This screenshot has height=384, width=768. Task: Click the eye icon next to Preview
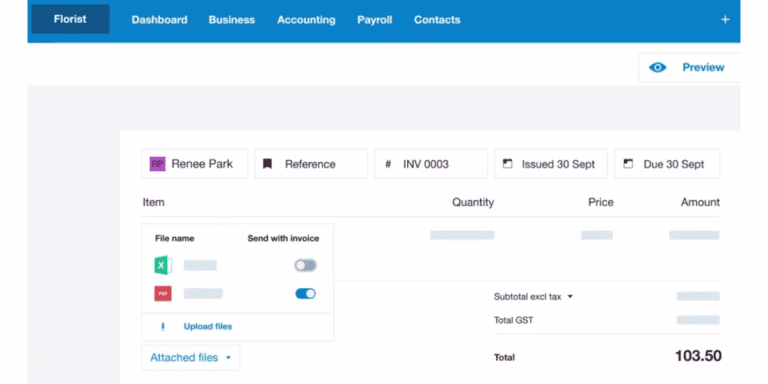[x=657, y=68]
